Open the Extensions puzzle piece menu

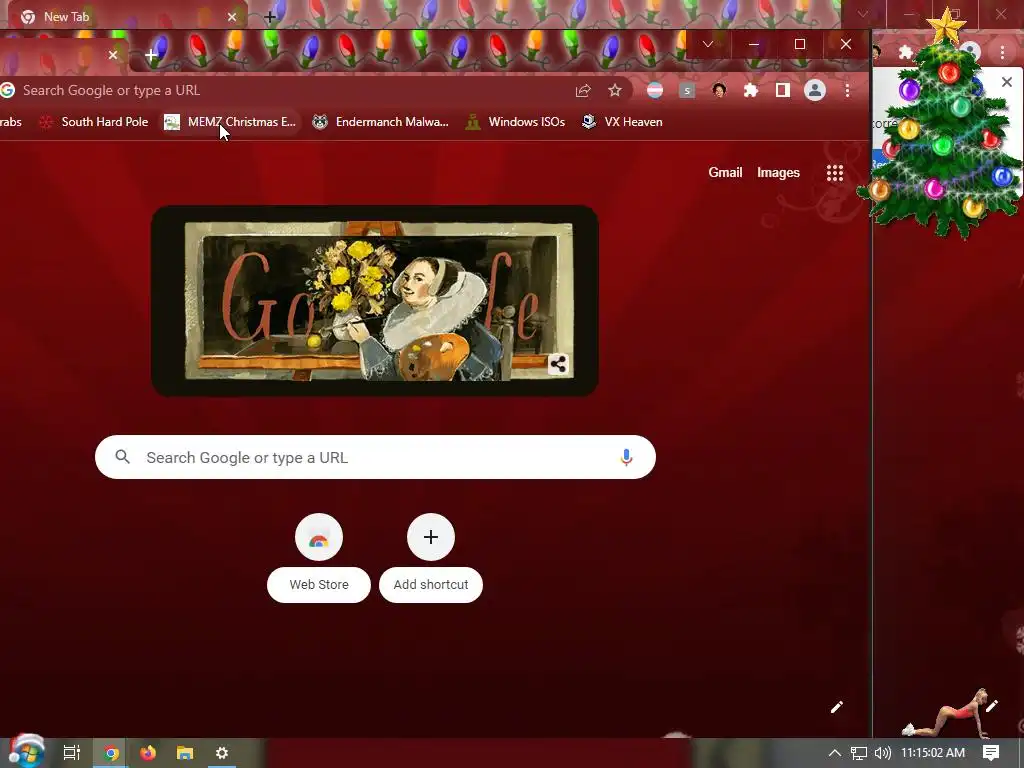751,91
